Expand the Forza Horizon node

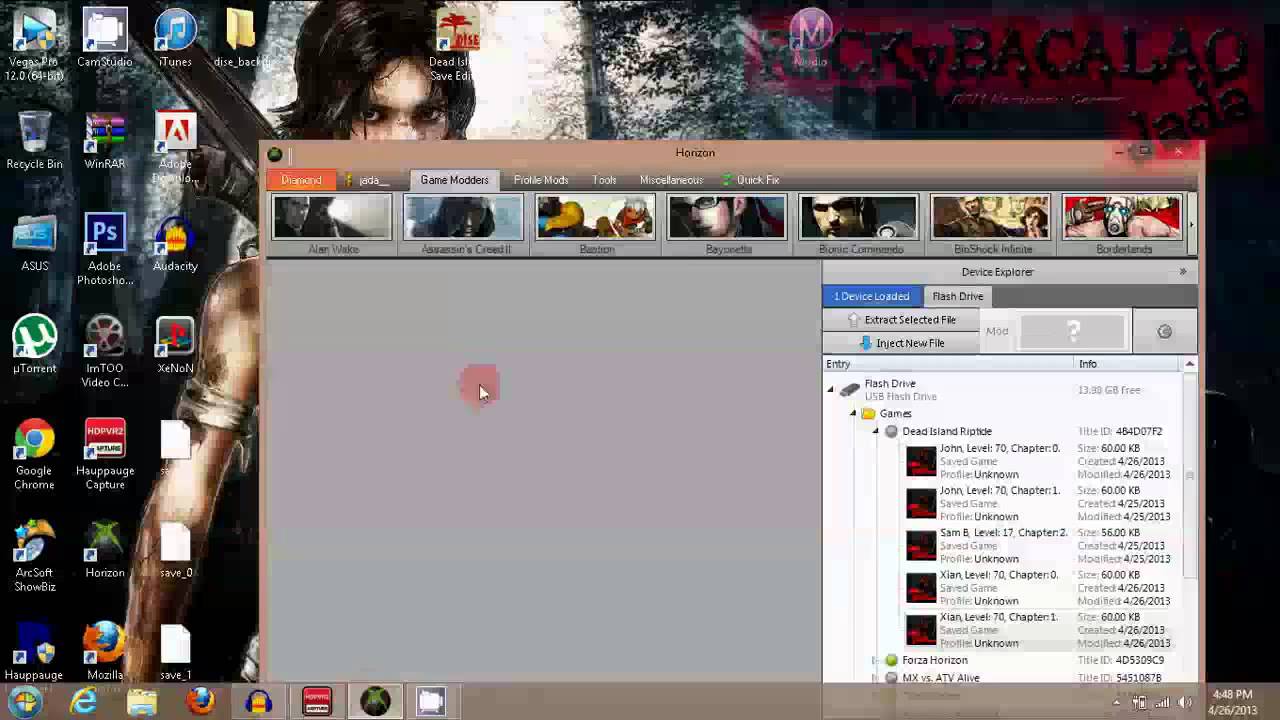[875, 661]
